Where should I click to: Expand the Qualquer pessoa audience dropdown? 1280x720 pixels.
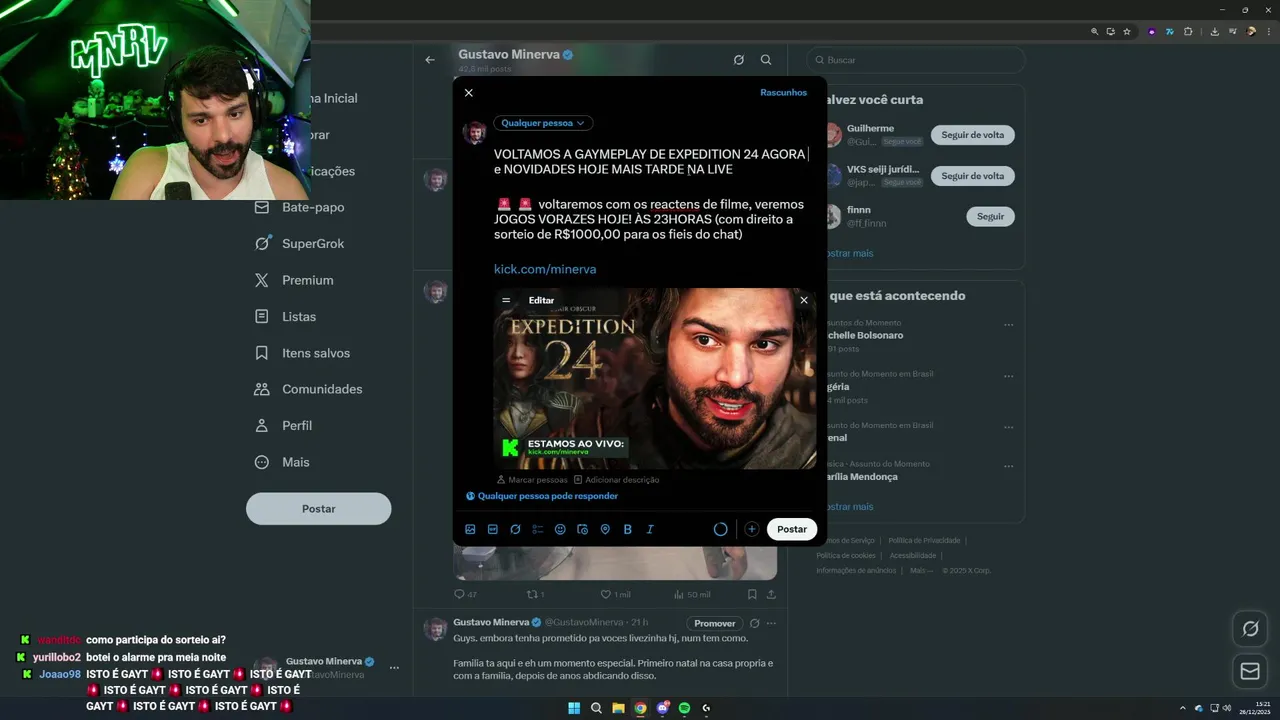pos(543,123)
